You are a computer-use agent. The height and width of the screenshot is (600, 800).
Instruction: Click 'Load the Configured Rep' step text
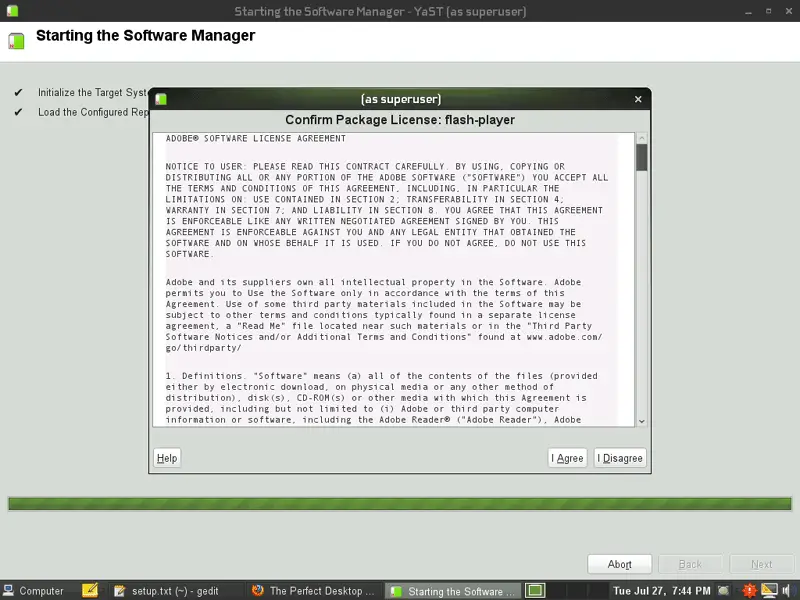pos(93,112)
